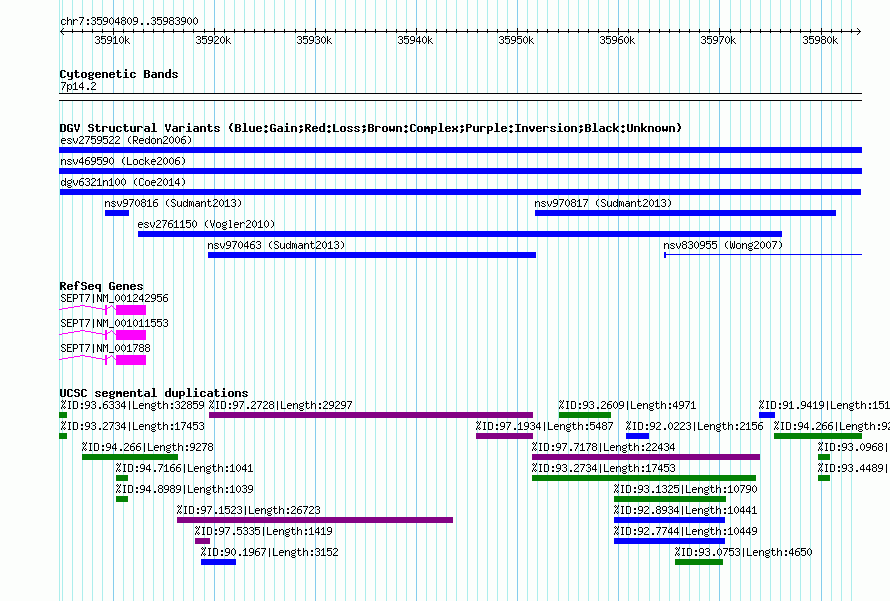
Task: Click the 7p14.2 band label
Action: 78,86
